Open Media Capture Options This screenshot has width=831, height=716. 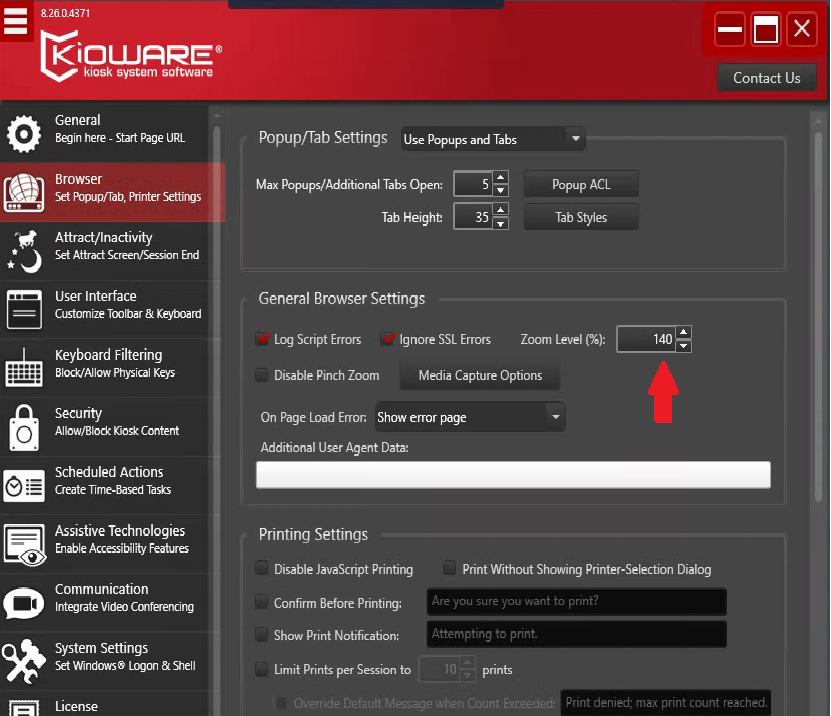point(480,376)
